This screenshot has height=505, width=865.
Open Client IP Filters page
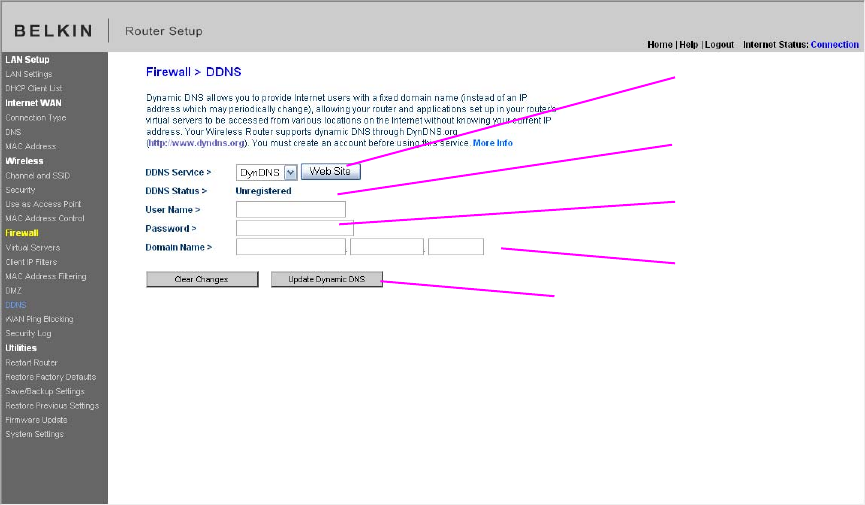coord(31,262)
